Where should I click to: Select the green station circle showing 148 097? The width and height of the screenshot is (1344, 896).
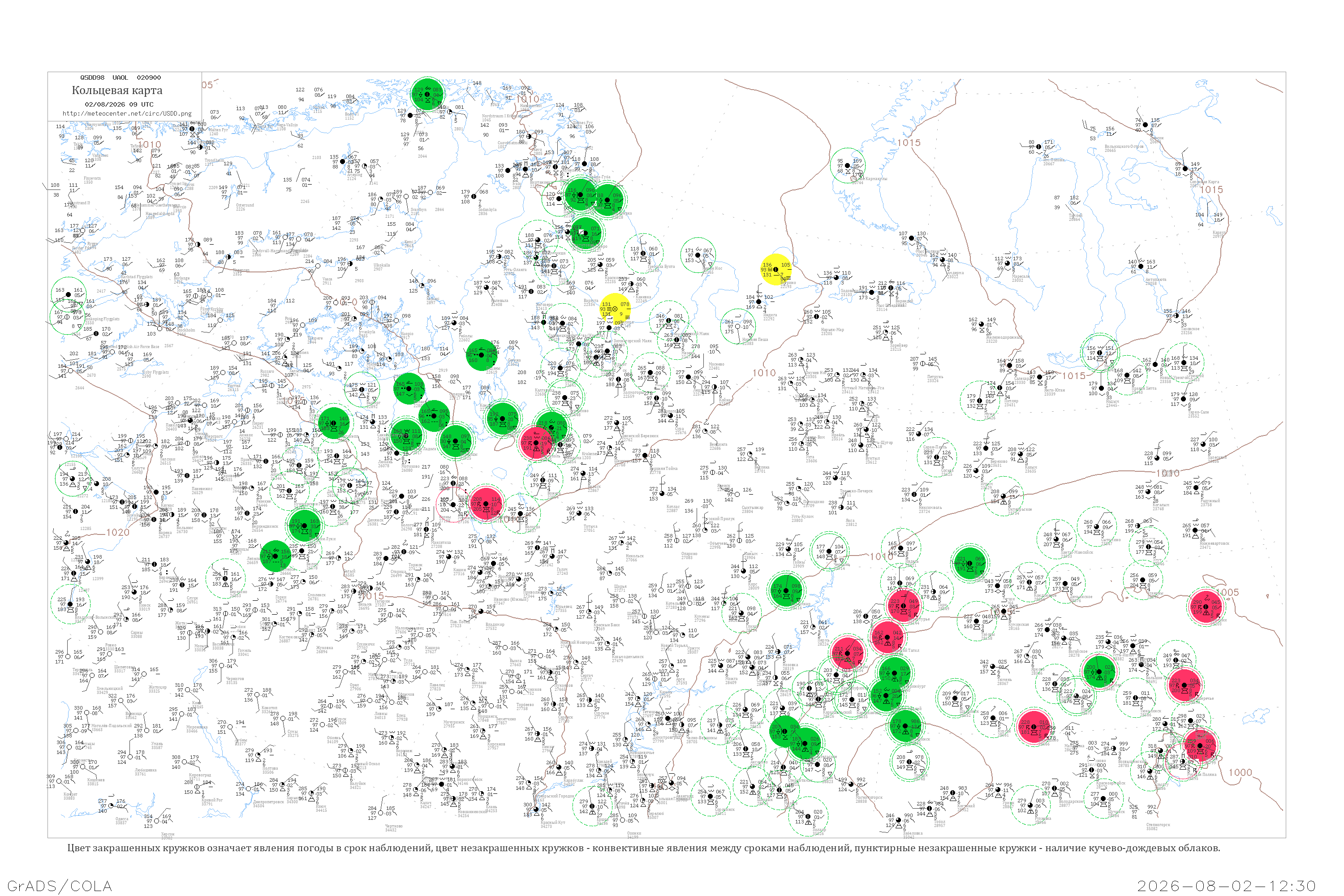456,441
